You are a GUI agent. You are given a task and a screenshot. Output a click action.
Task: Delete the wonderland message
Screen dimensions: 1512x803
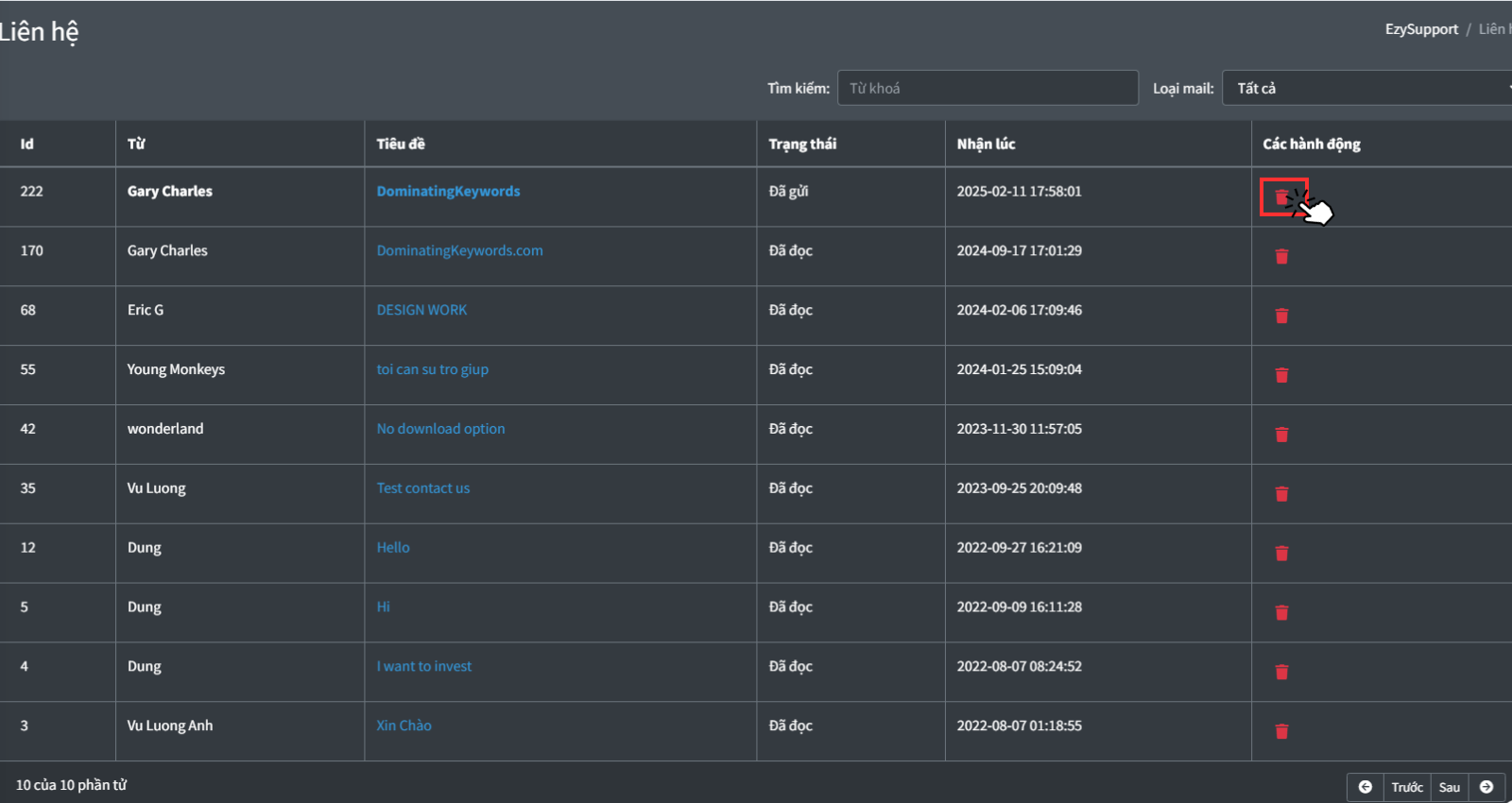(1281, 435)
